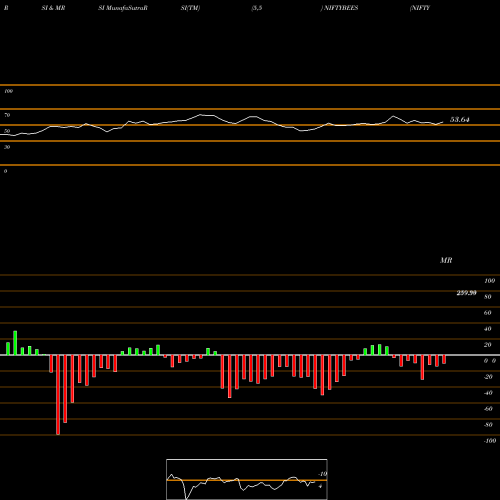This screenshot has height=500, width=500.
Task: Click the end of the RSI line
Action: (x=443, y=122)
